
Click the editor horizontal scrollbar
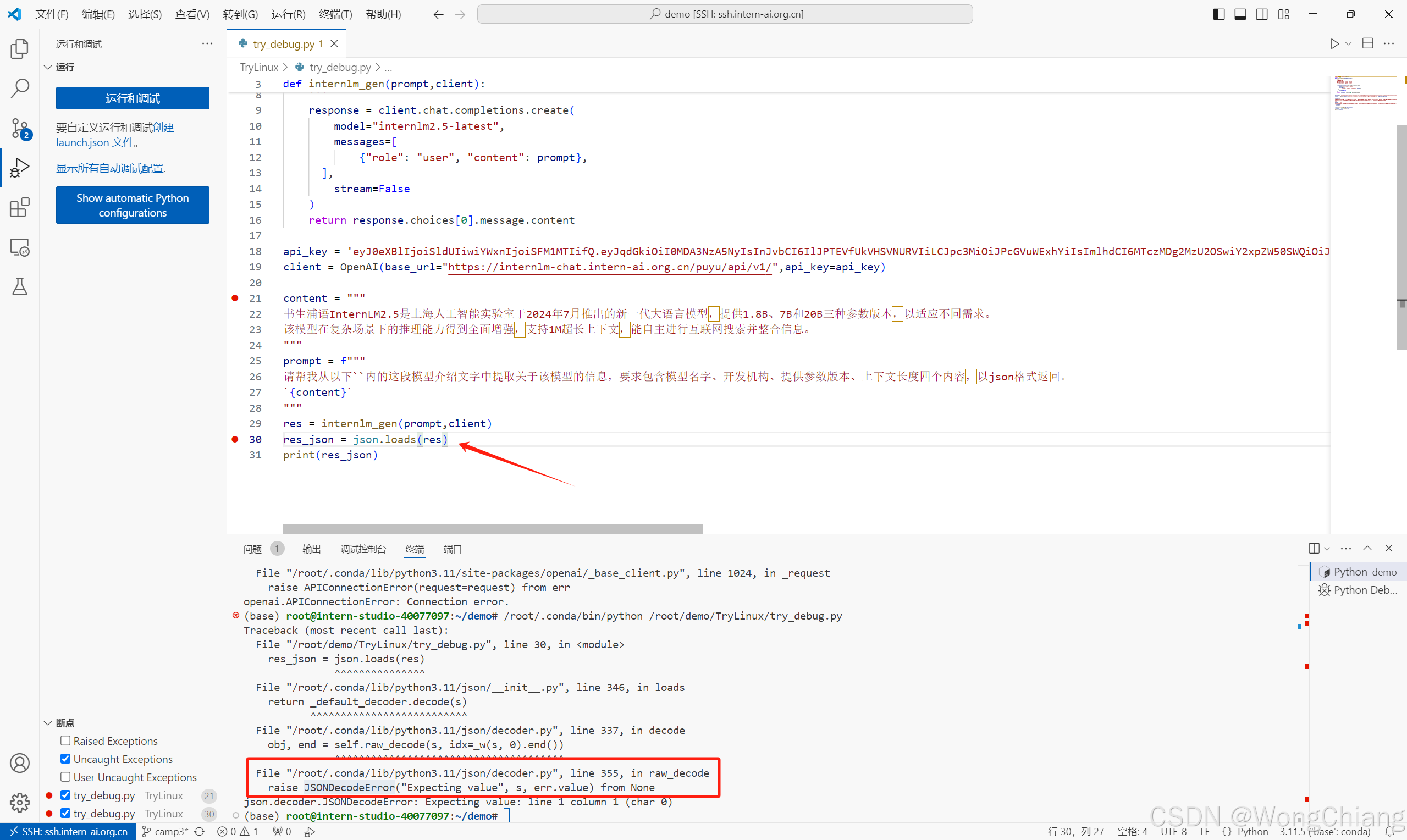coord(493,528)
